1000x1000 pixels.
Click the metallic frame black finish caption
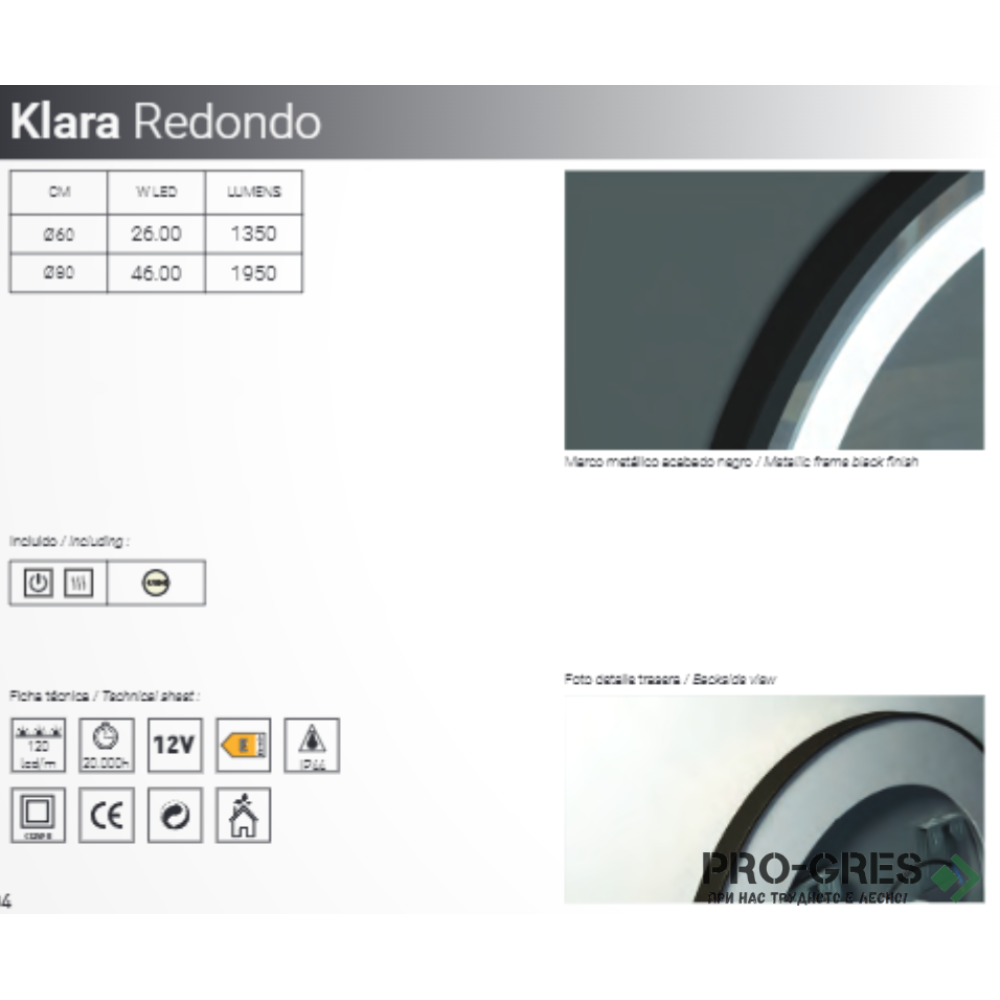(741, 462)
